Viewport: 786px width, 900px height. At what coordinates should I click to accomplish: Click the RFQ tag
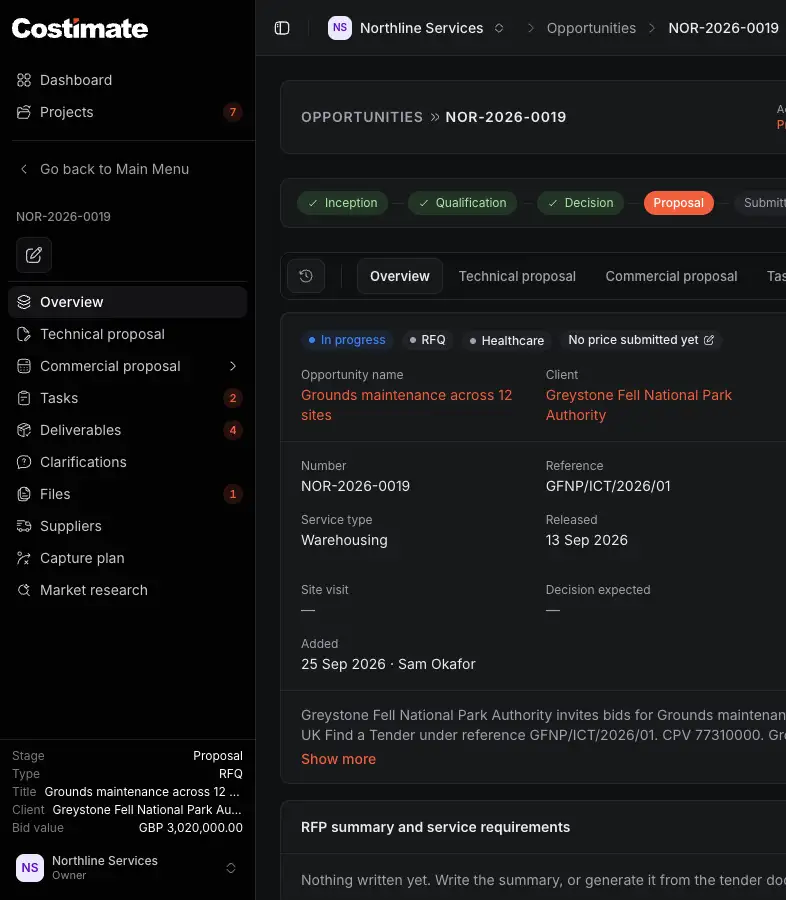(428, 340)
